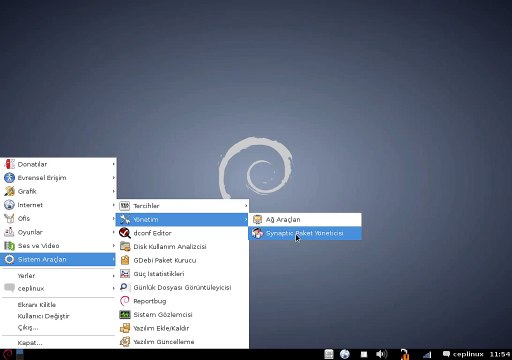The height and width of the screenshot is (360, 512).
Task: Open the volume speaker control
Action: click(x=382, y=354)
